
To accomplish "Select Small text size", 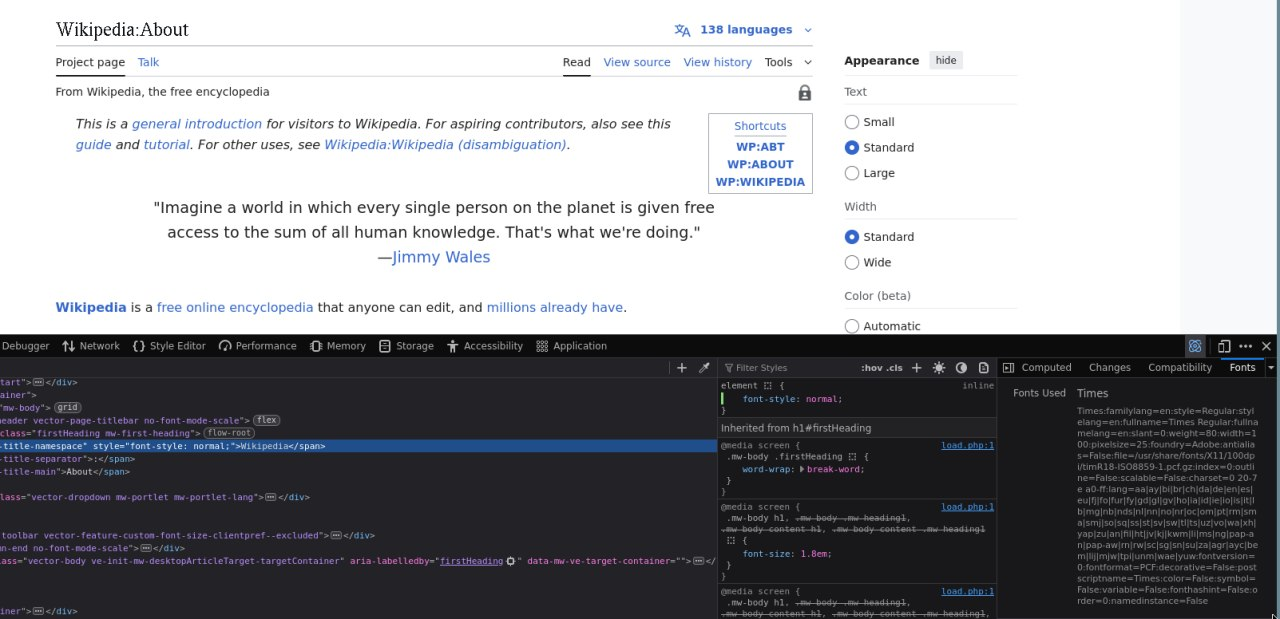I will [x=852, y=122].
